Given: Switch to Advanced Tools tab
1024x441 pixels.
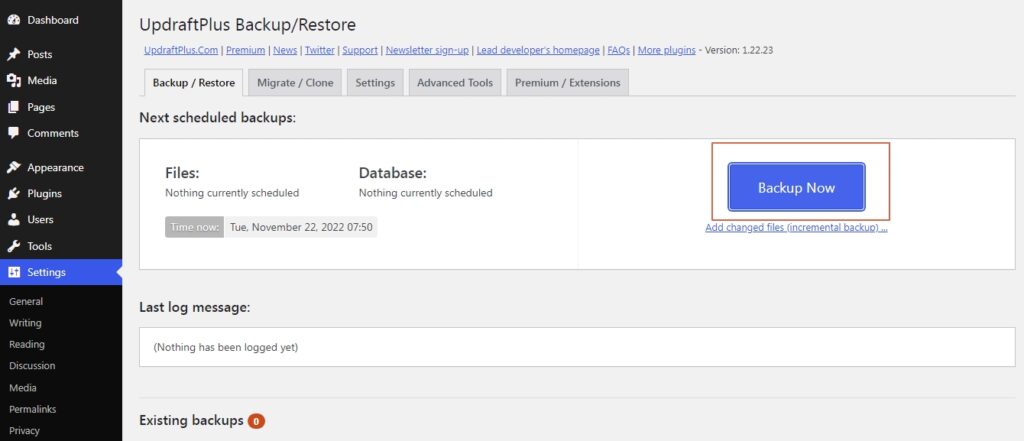Looking at the screenshot, I should click(455, 83).
